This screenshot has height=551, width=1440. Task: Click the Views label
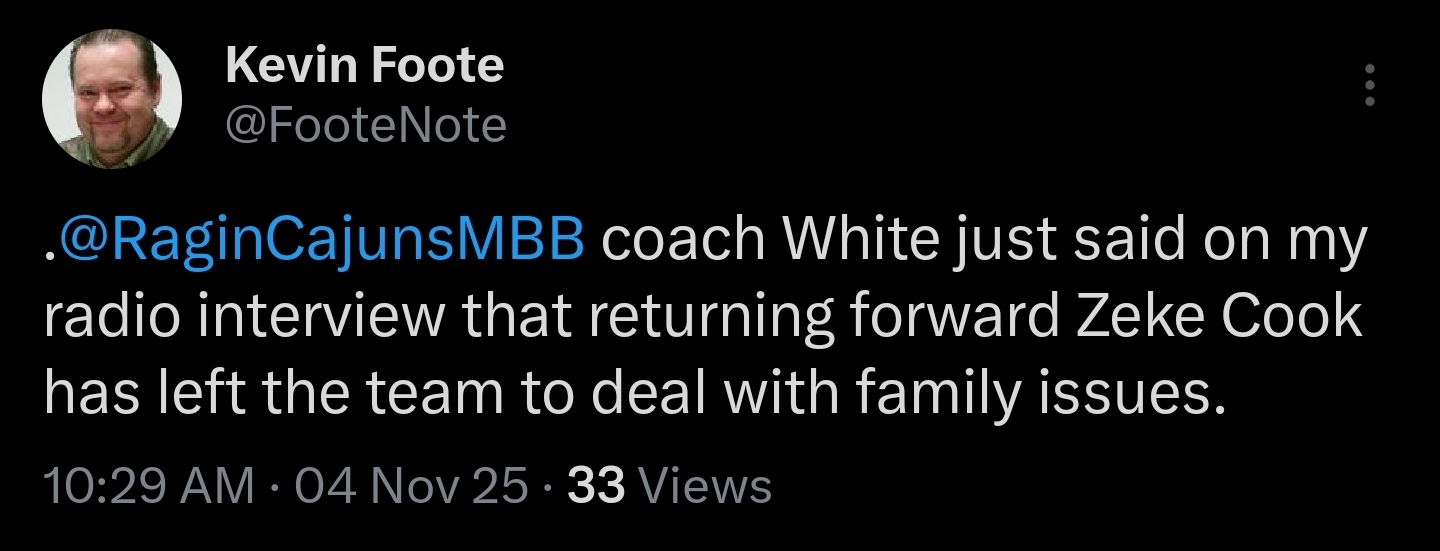705,486
